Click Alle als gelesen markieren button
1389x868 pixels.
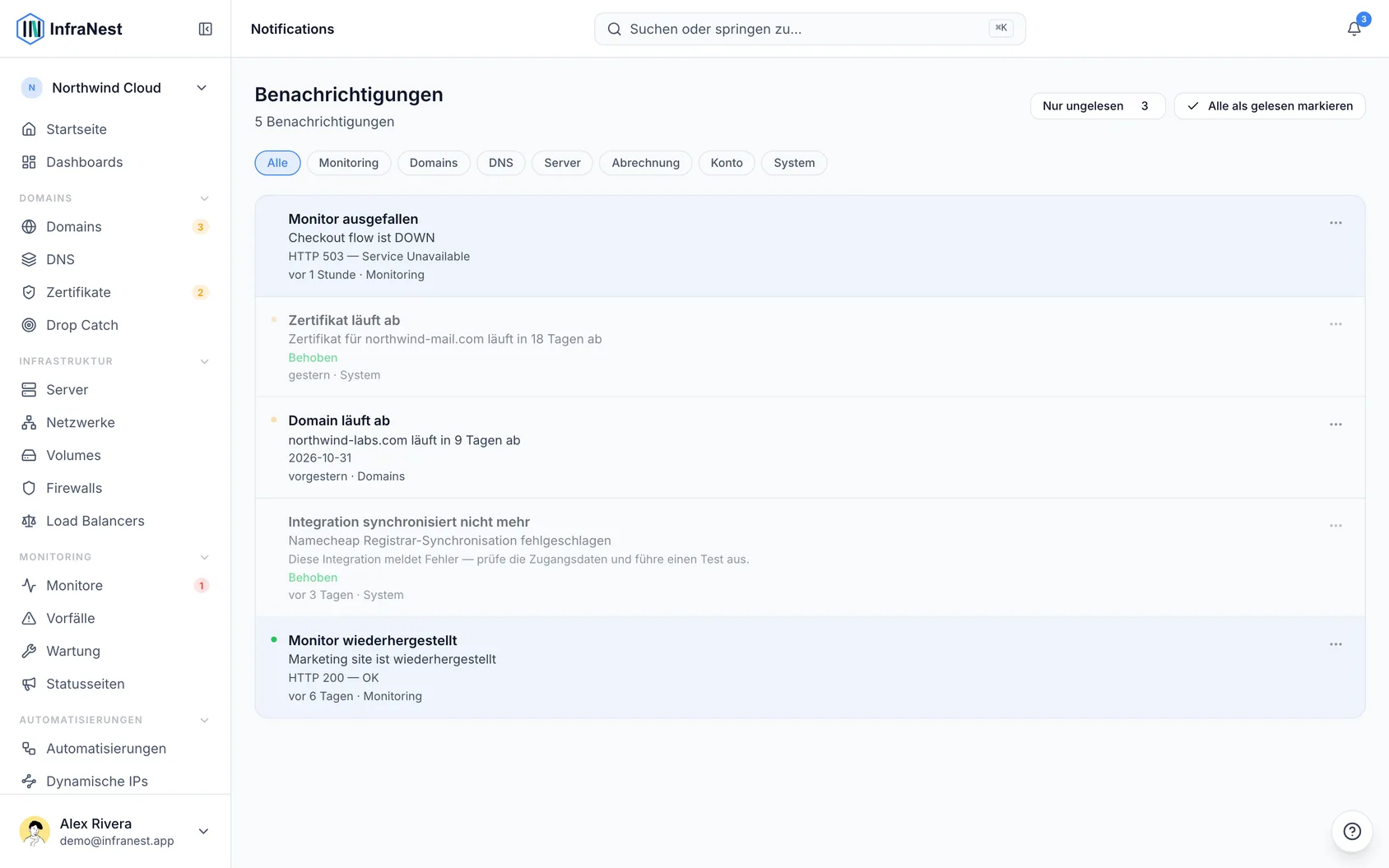pos(1270,106)
